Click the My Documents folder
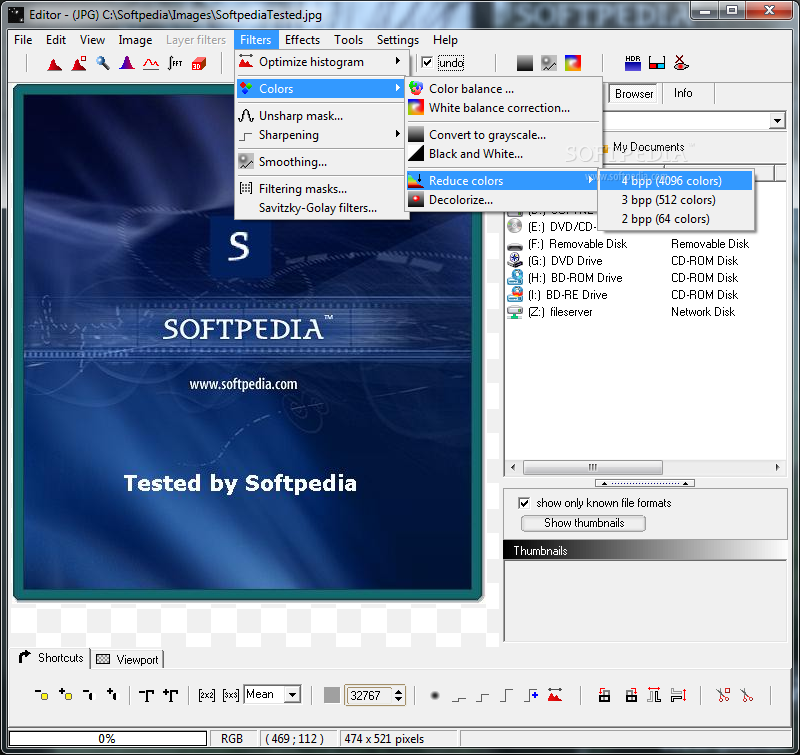The height and width of the screenshot is (755, 800). click(648, 147)
